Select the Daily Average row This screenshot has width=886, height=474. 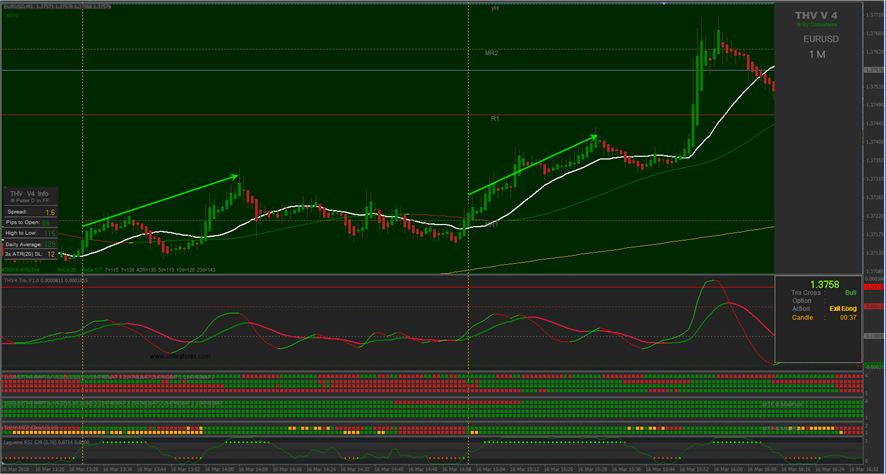tap(30, 243)
